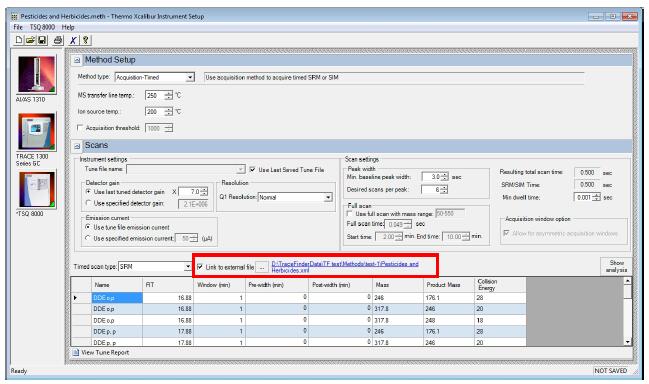Uncheck Use Last Saved Tune File

tap(252, 170)
